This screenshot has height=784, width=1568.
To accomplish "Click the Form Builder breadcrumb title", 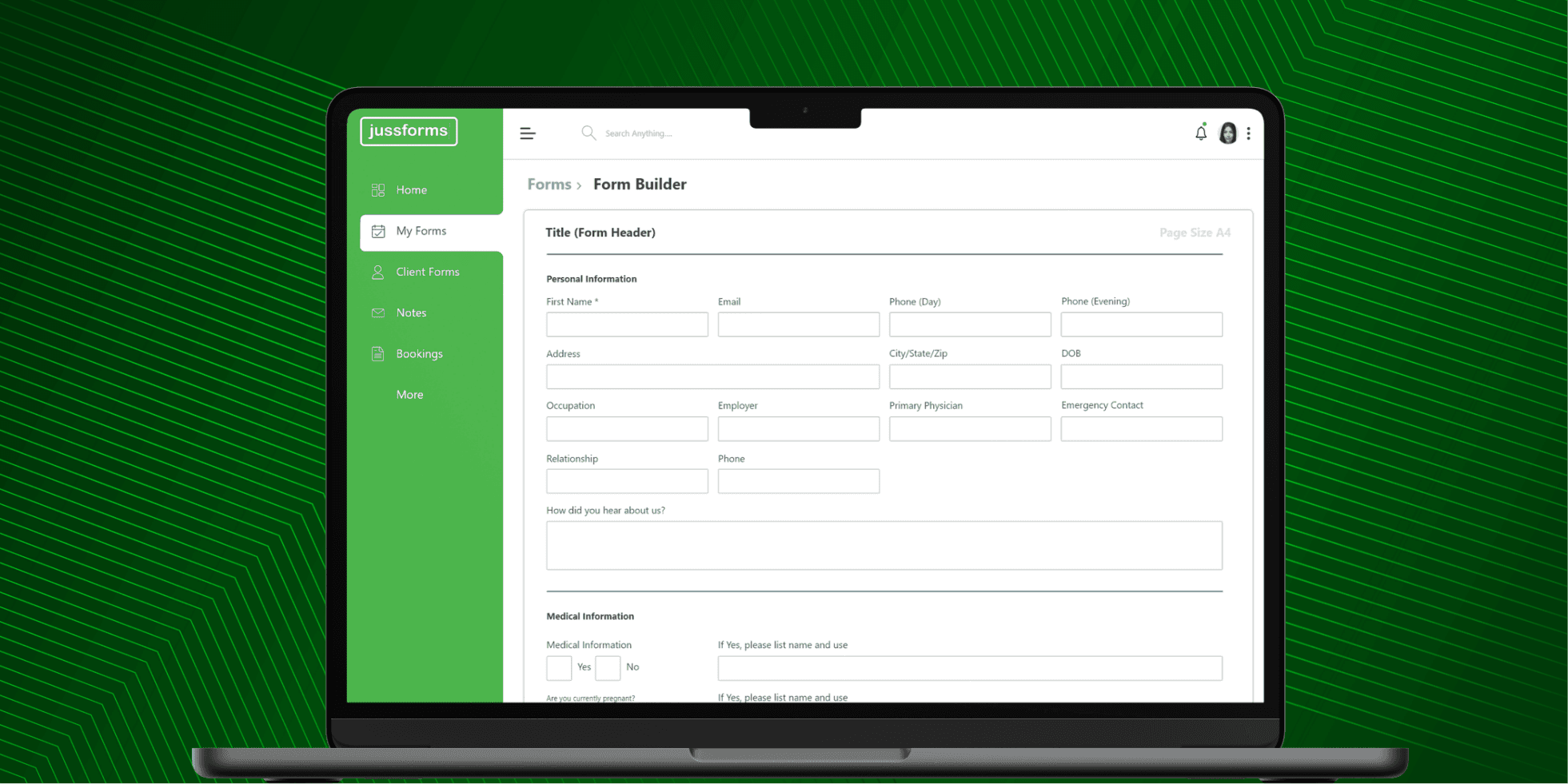I will click(x=640, y=185).
